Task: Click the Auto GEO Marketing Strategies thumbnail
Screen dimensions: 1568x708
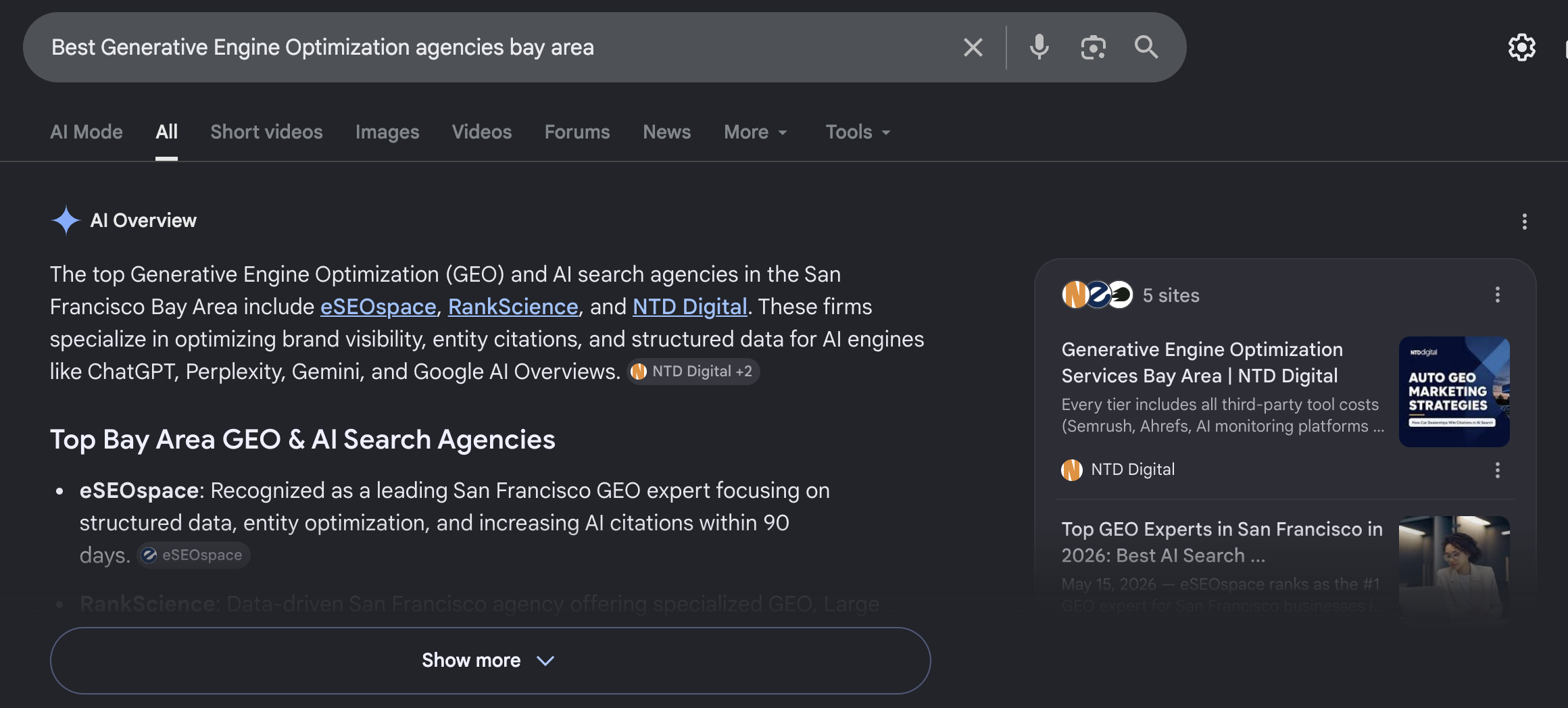Action: click(1454, 392)
